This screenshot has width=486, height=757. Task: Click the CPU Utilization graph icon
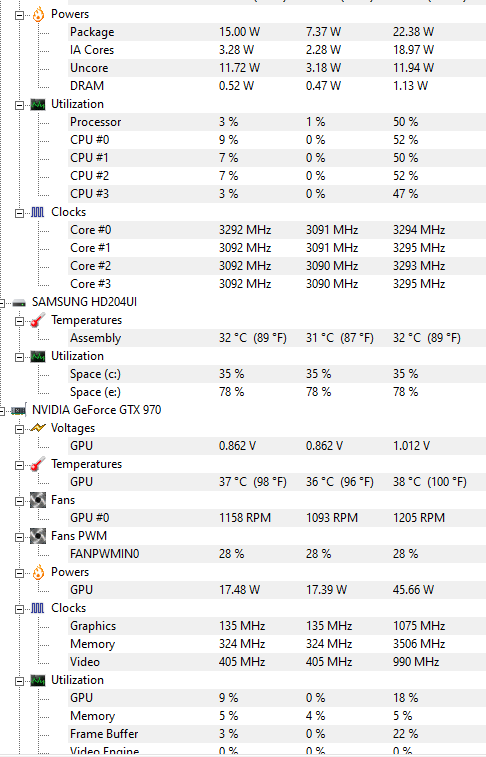tap(38, 104)
